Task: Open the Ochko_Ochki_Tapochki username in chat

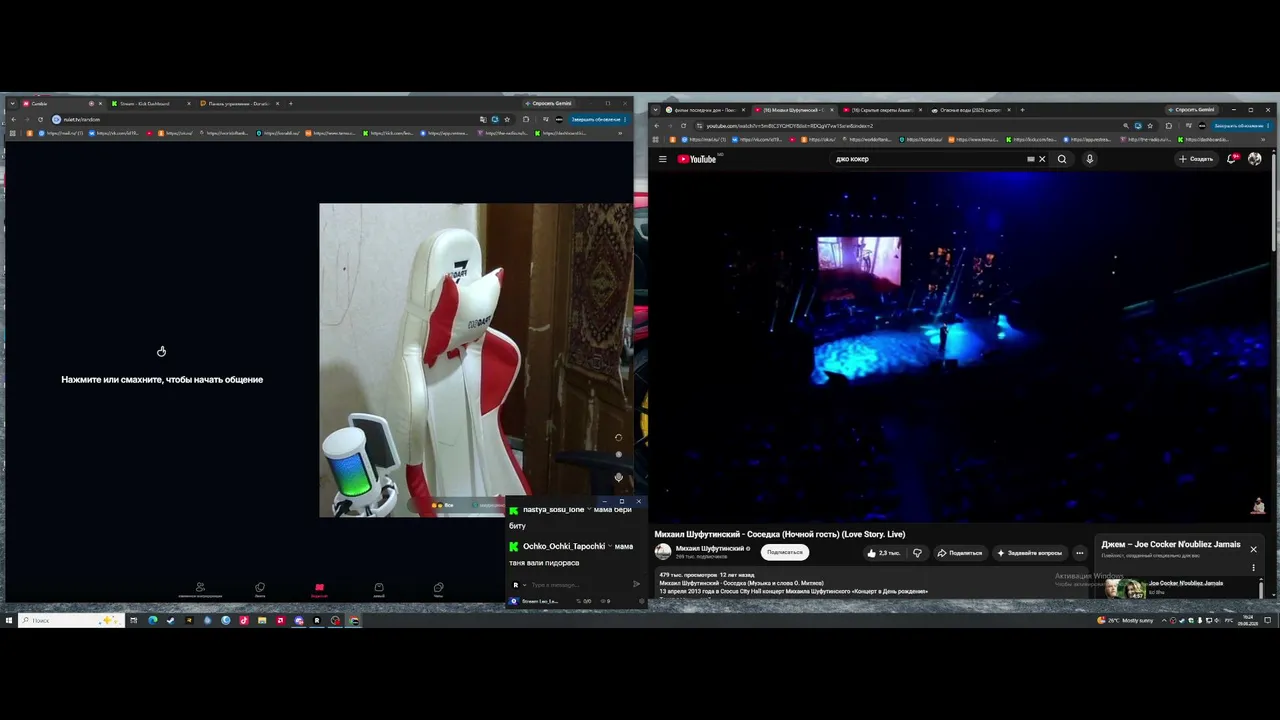Action: pos(564,547)
